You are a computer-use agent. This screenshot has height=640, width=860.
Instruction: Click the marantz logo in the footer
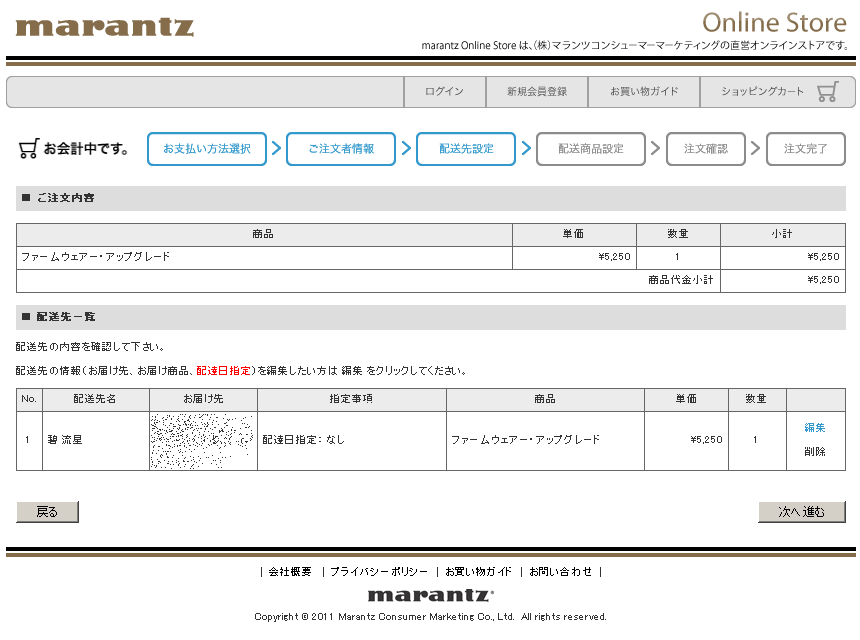click(431, 595)
